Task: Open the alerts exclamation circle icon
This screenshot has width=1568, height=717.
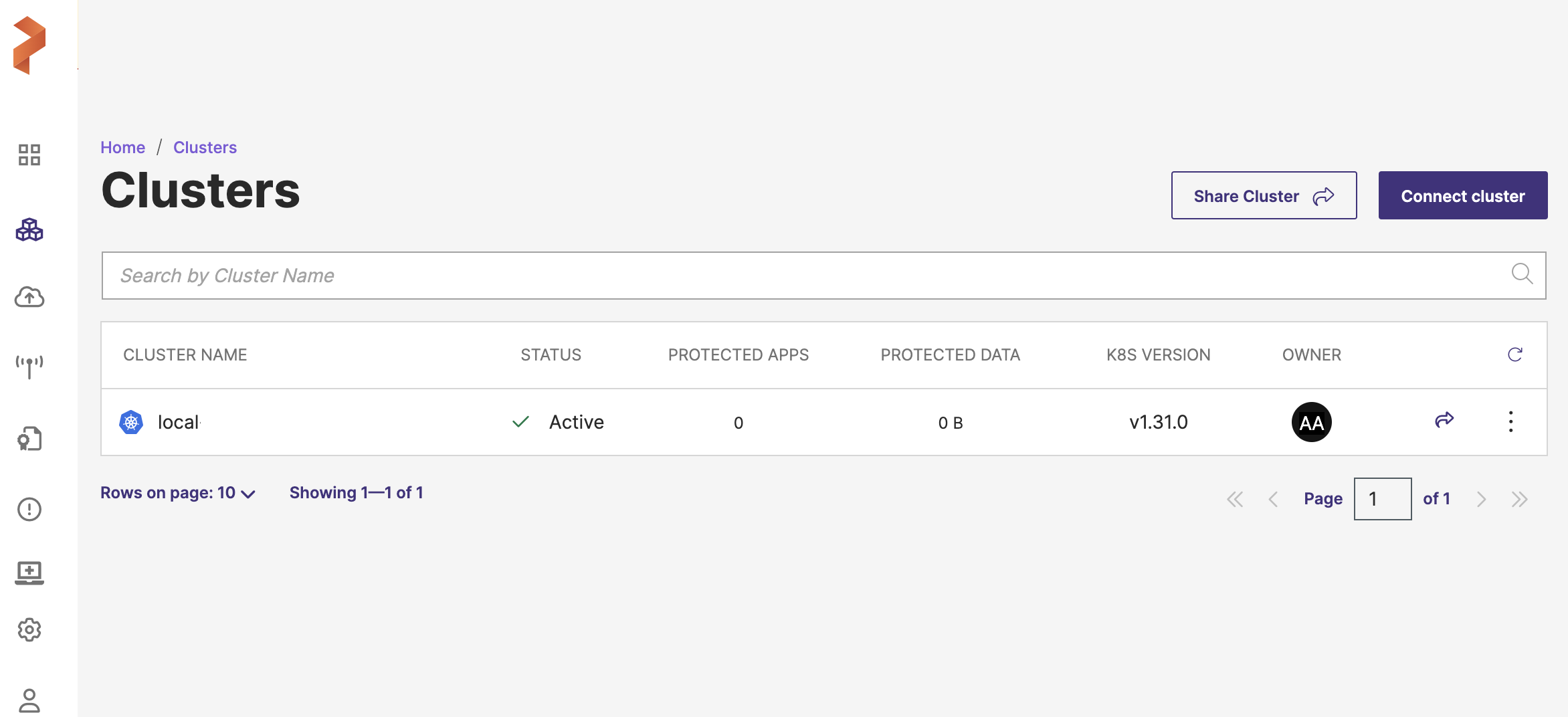Action: (29, 509)
